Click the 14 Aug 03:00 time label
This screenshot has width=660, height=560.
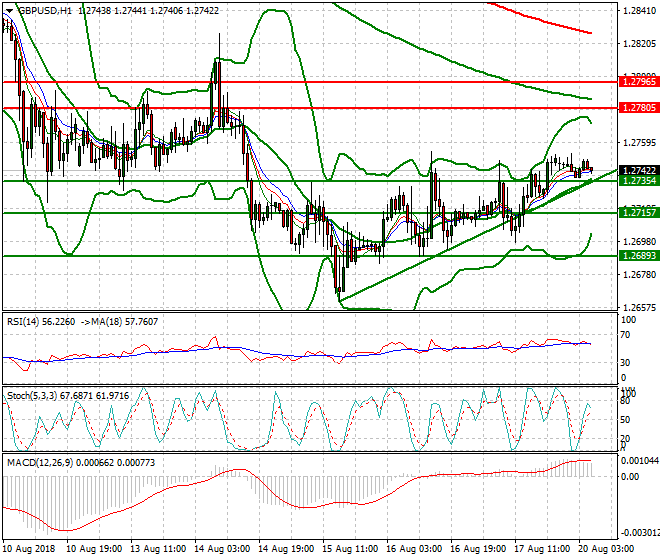pyautogui.click(x=221, y=550)
